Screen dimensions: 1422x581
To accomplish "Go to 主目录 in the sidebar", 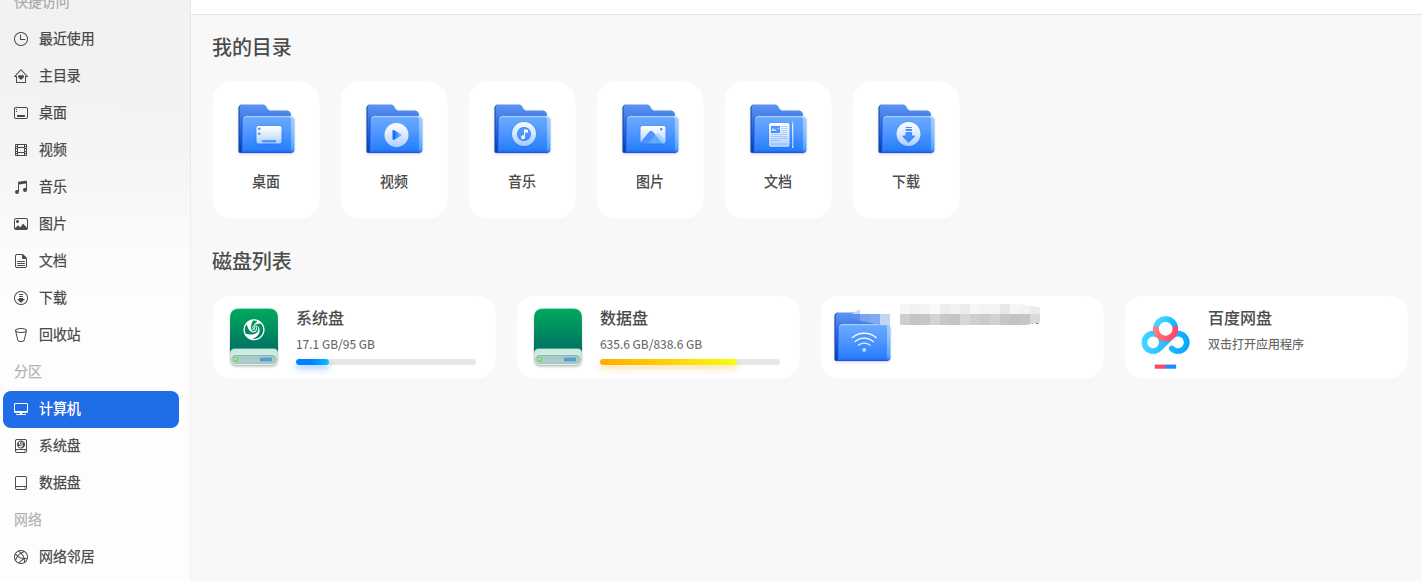I will [x=91, y=76].
